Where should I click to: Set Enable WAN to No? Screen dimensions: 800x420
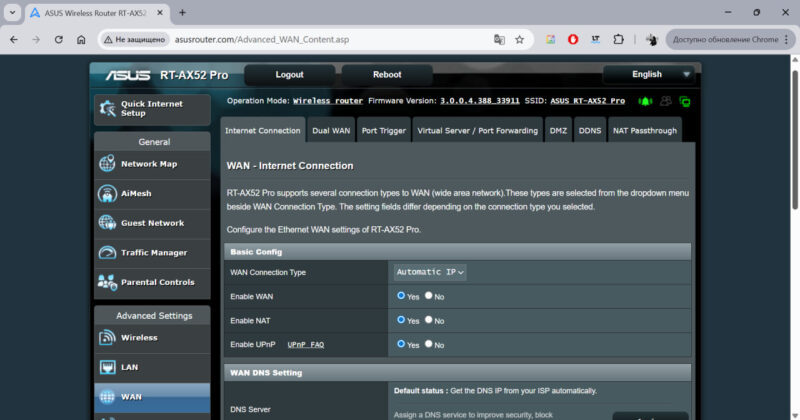(x=429, y=295)
